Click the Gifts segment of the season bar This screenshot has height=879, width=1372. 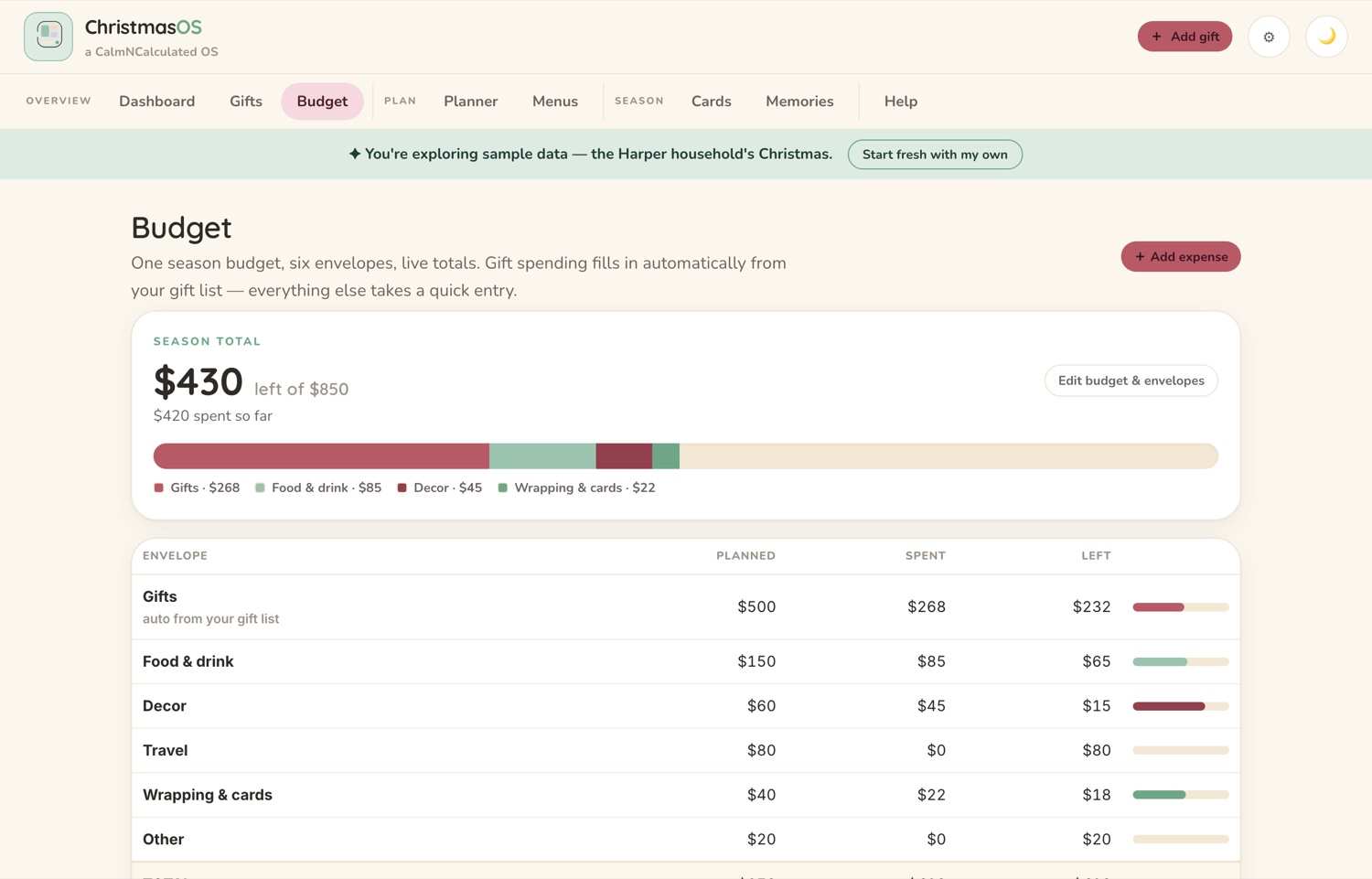pyautogui.click(x=321, y=456)
